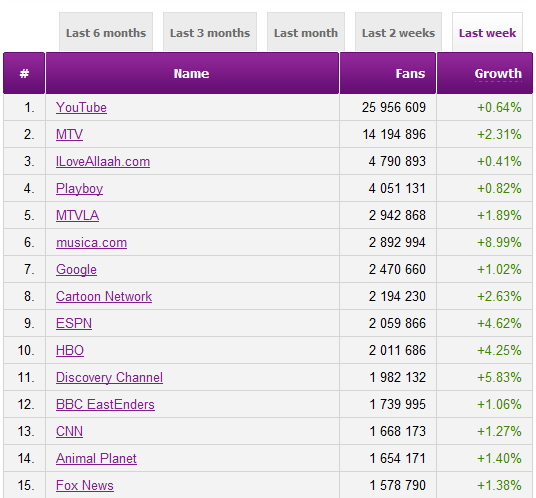Click HBO's growth value +4.25%

499,350
